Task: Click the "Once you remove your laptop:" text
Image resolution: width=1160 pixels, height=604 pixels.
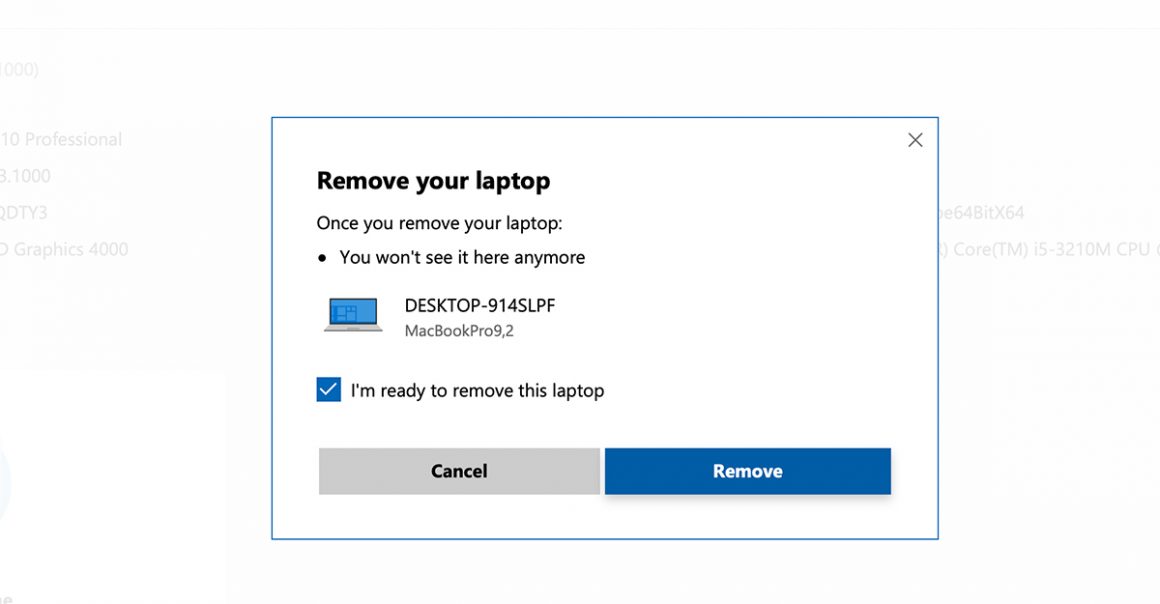Action: point(439,224)
